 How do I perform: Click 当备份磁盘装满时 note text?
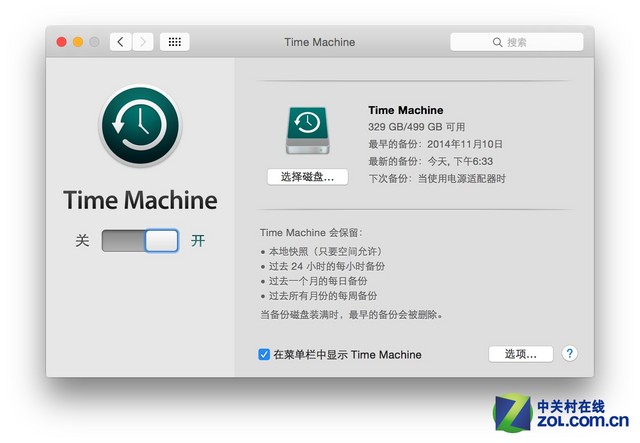(352, 315)
